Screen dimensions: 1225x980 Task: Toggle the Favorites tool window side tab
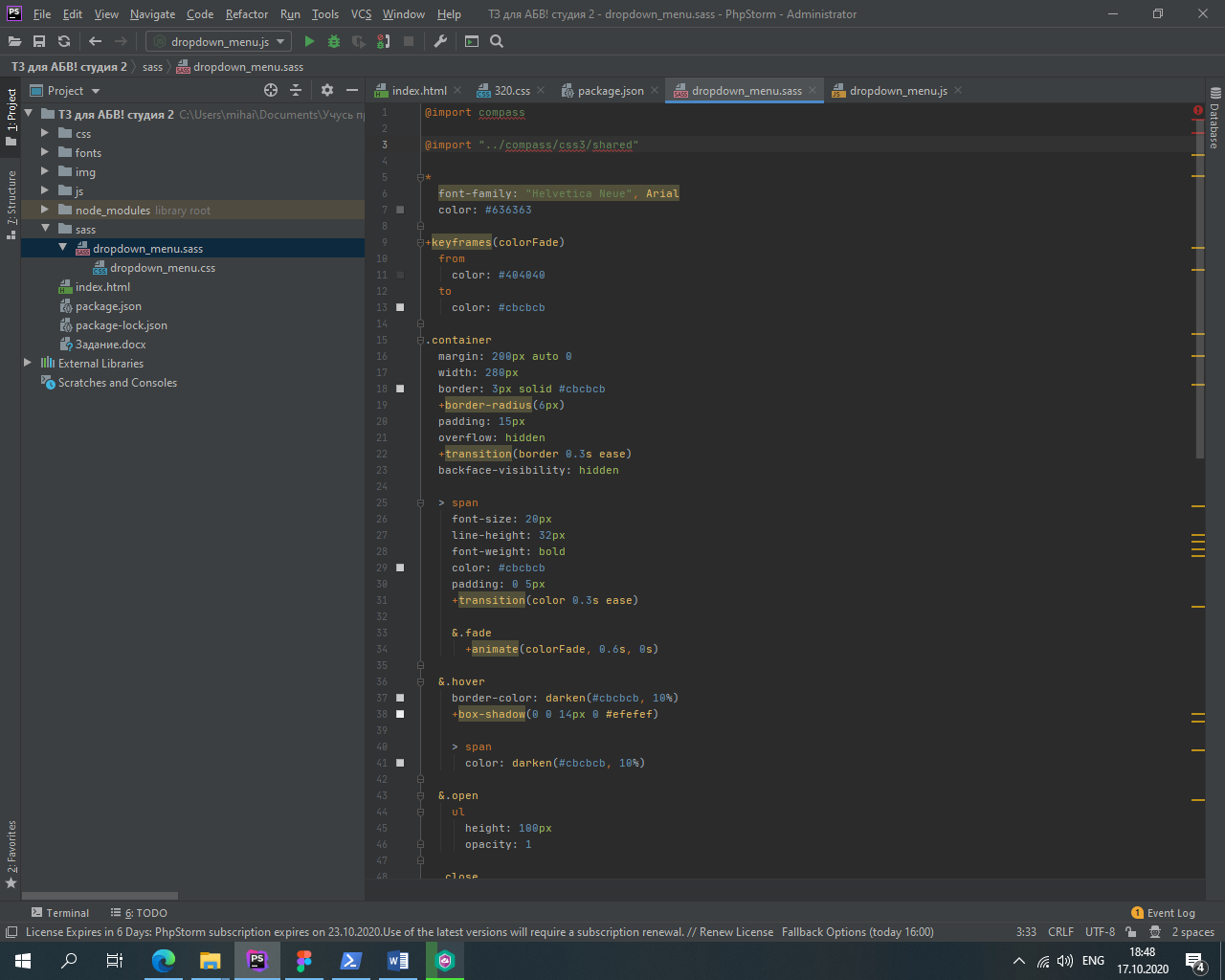(x=11, y=854)
